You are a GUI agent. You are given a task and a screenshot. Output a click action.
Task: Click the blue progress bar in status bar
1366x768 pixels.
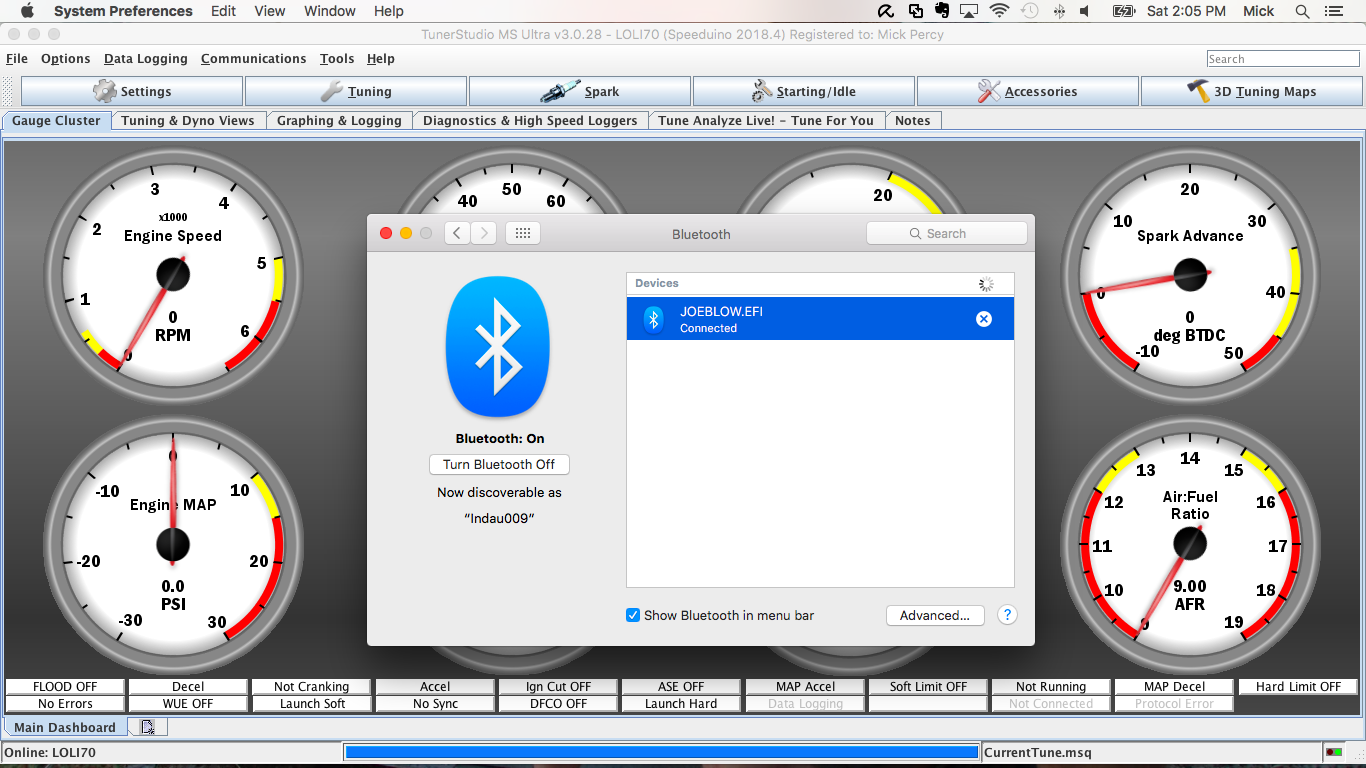point(661,752)
